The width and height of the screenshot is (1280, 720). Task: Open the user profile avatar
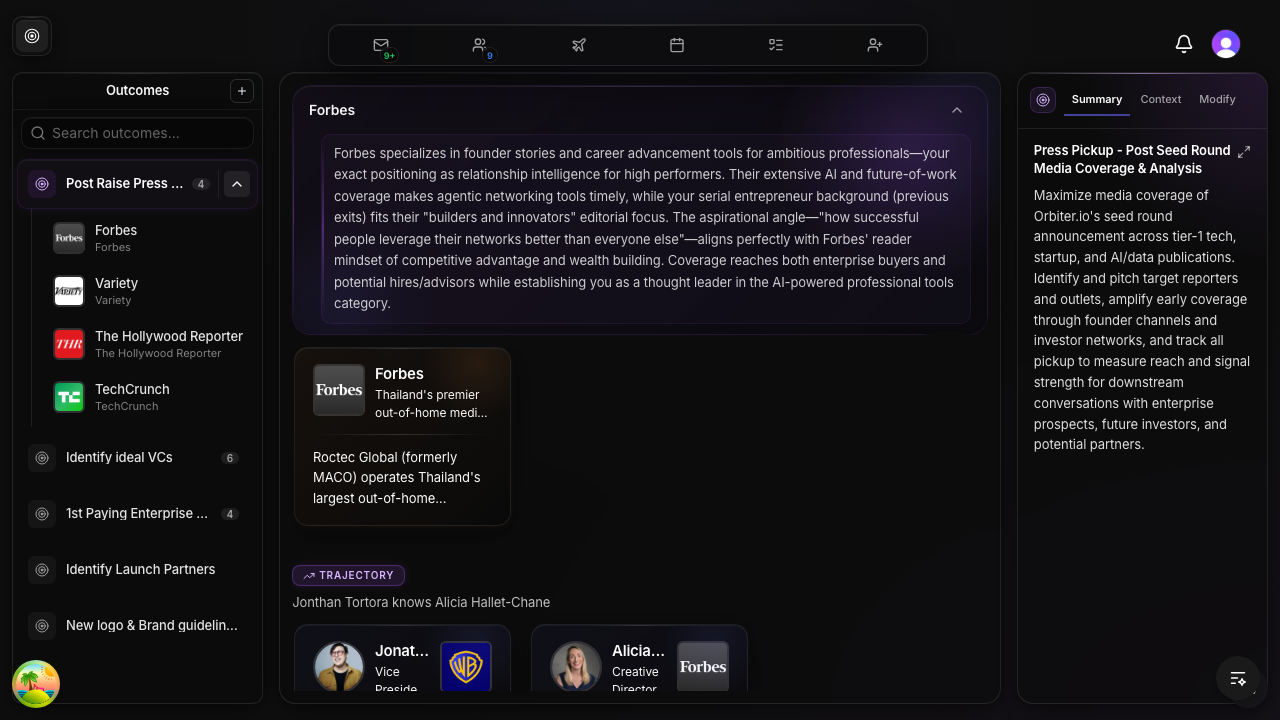point(1226,44)
